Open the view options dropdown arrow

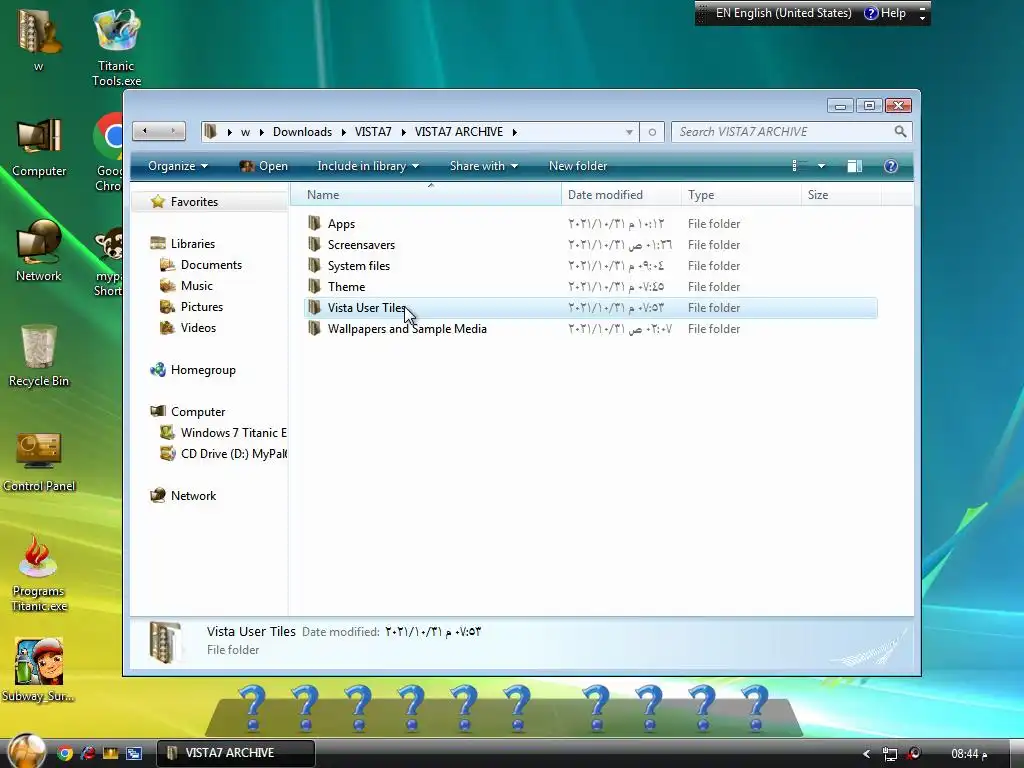click(822, 166)
